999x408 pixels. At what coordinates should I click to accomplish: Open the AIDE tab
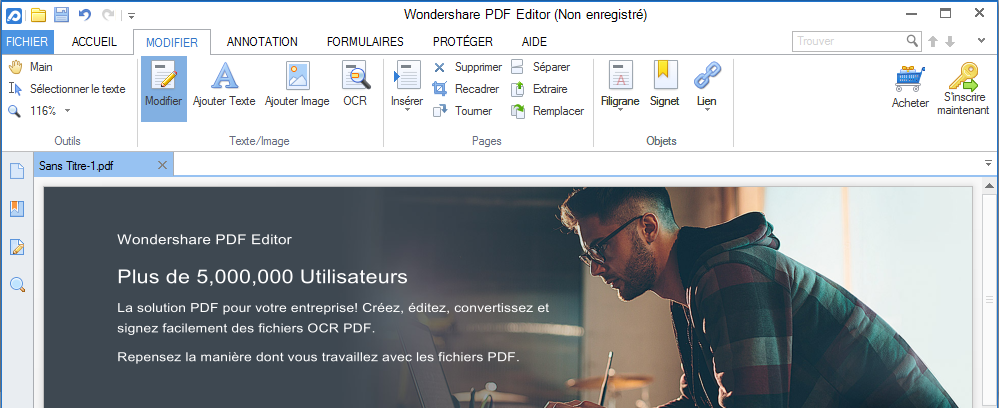534,42
